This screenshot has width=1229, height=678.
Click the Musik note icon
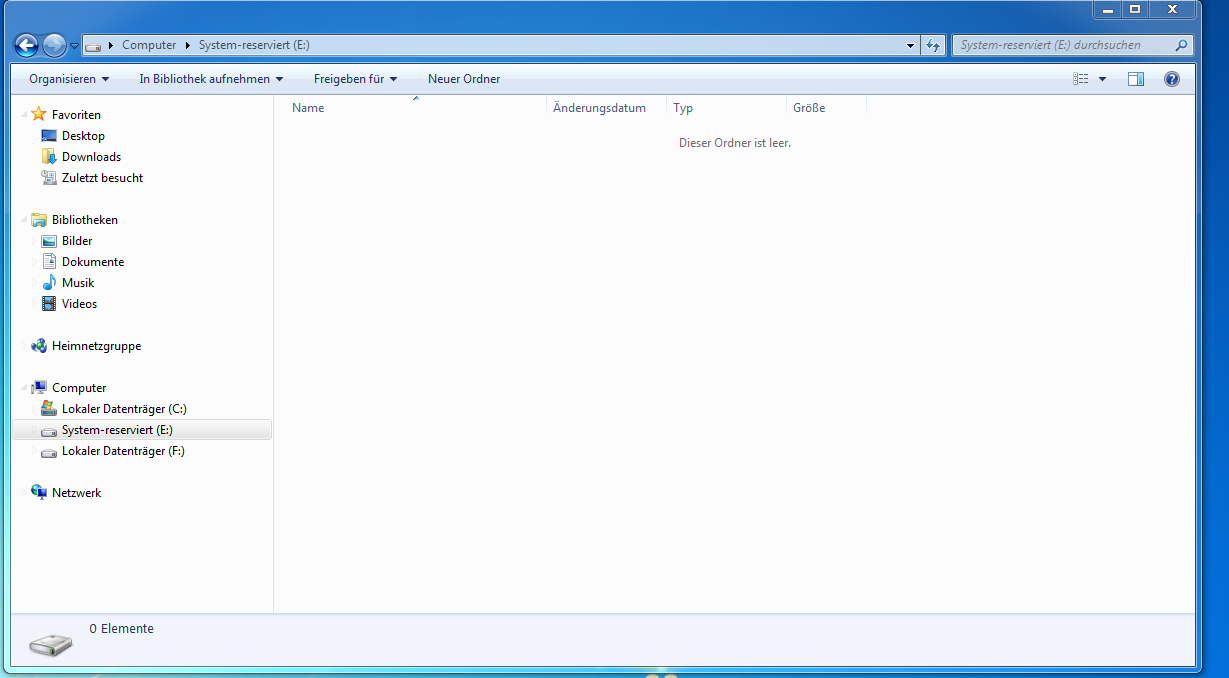click(49, 282)
